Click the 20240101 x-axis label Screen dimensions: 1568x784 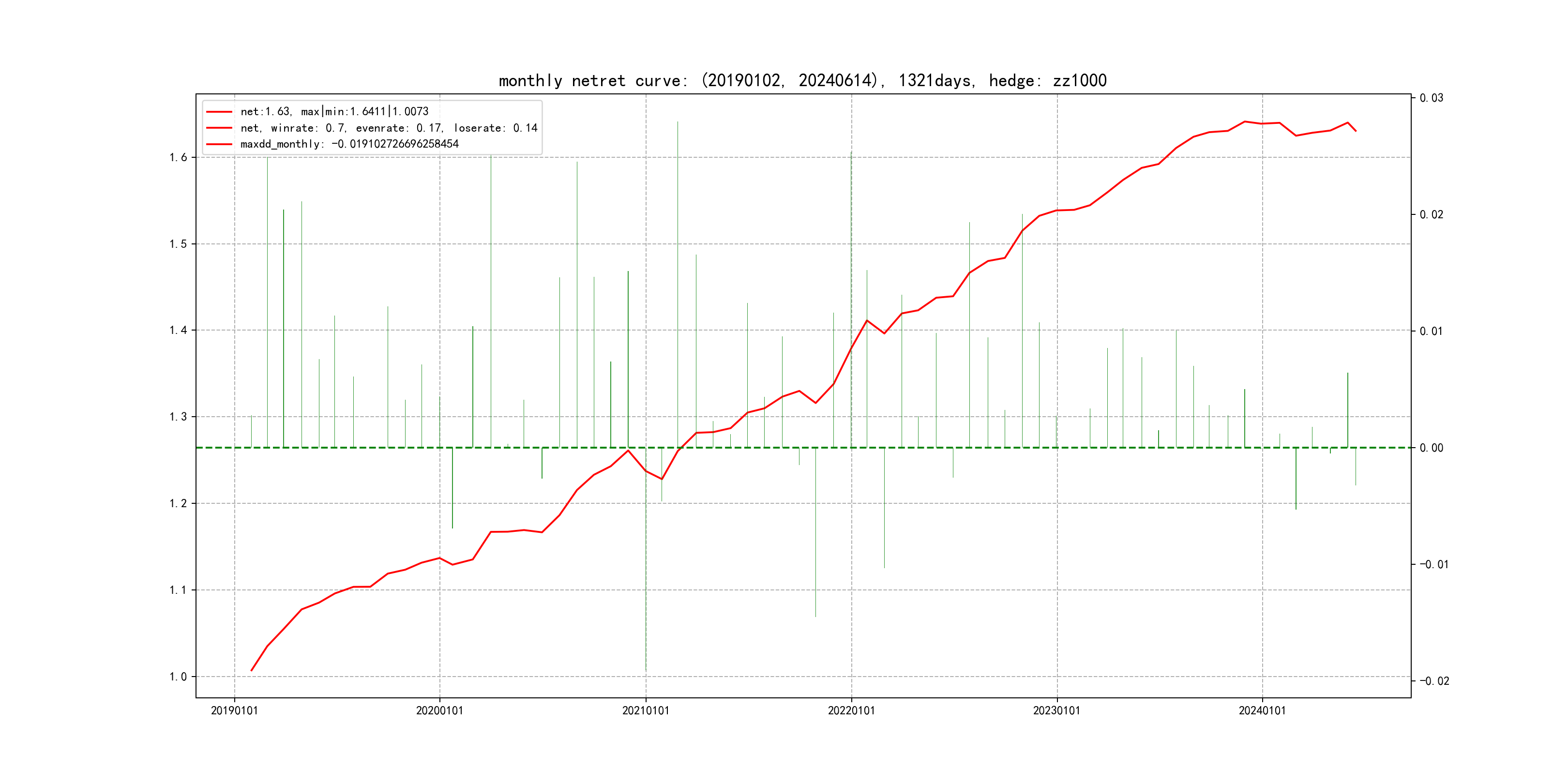point(1263,710)
